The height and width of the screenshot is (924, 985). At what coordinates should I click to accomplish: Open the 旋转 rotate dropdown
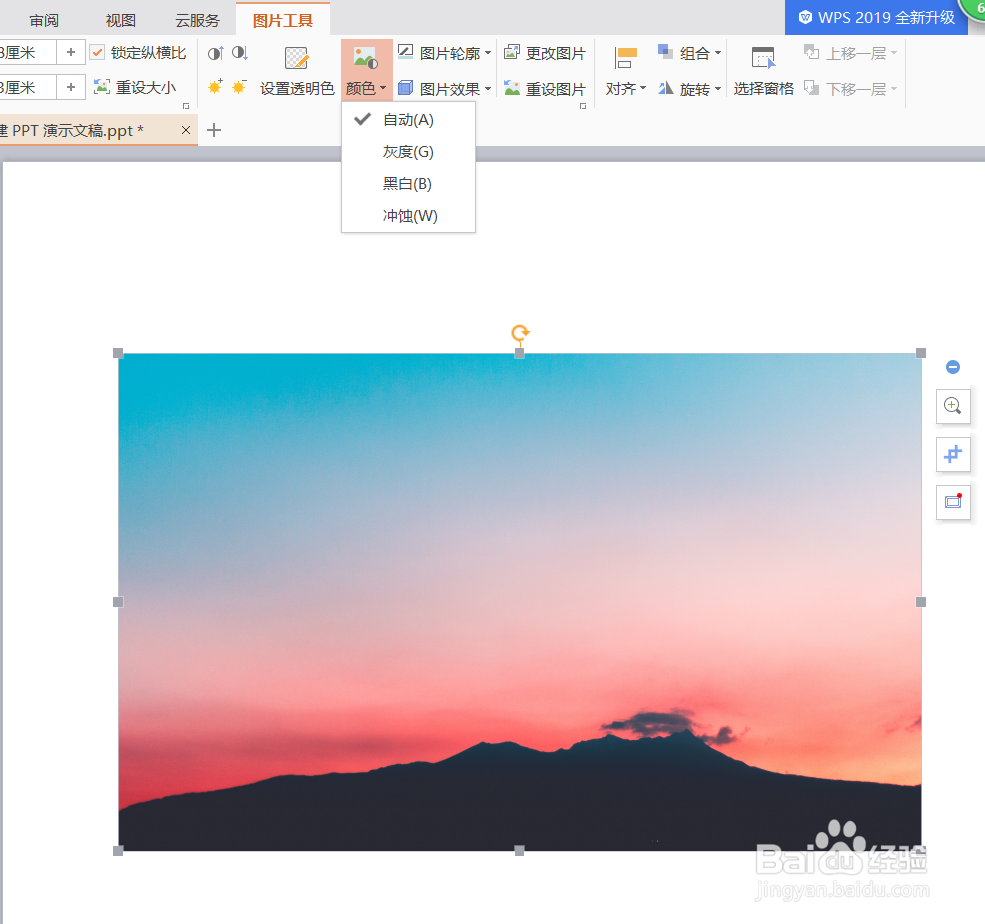(x=689, y=89)
